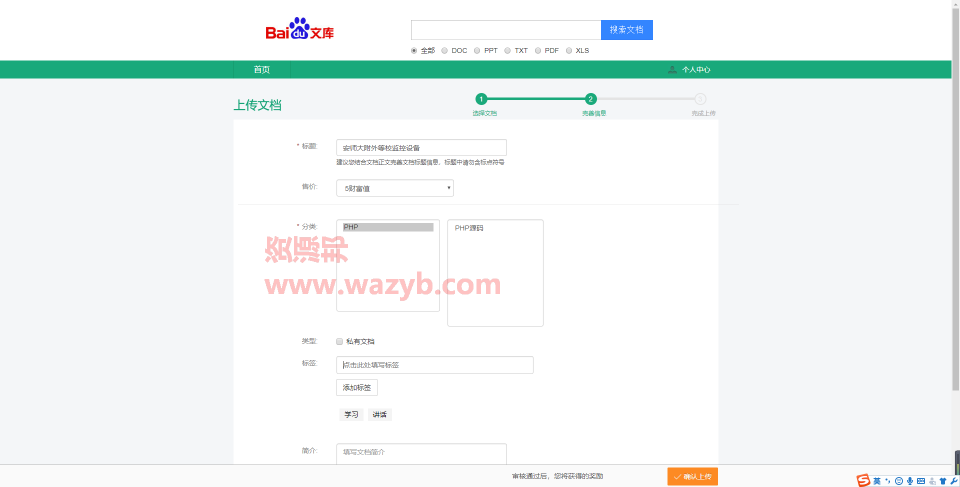Focus the 标题 title input field
The width and height of the screenshot is (960, 487).
421,148
